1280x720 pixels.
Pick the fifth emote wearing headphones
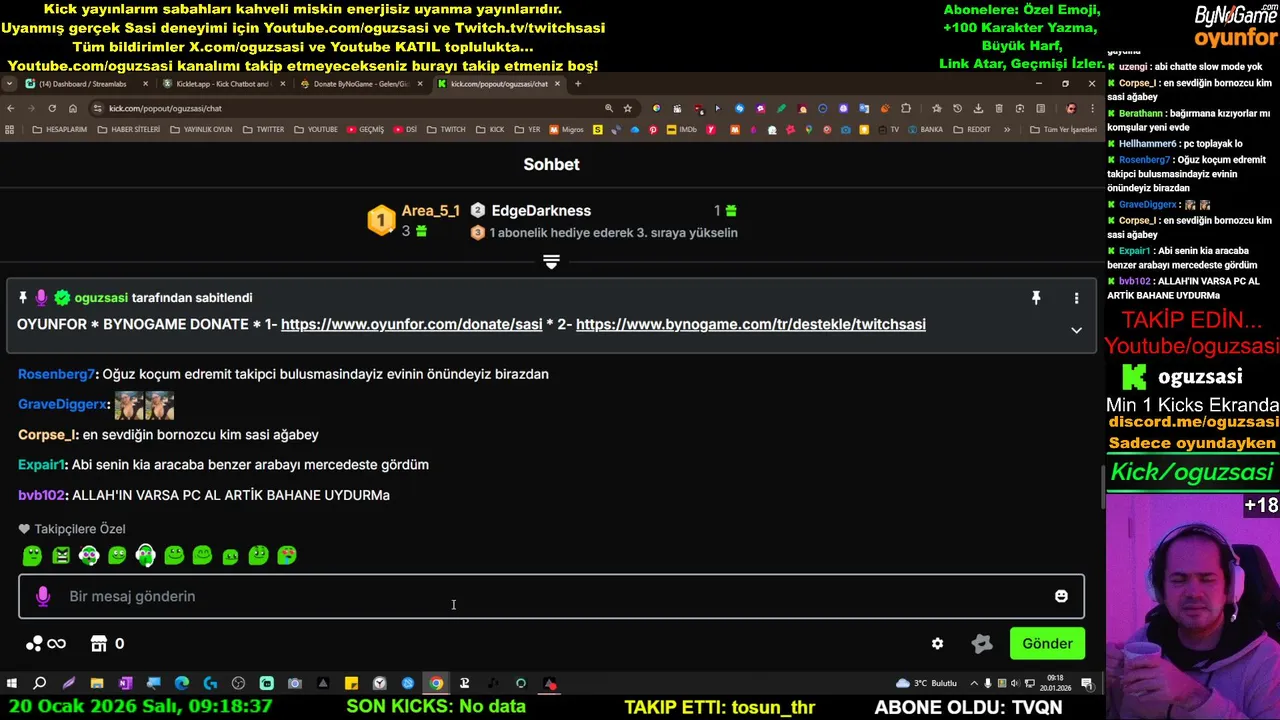[x=146, y=555]
